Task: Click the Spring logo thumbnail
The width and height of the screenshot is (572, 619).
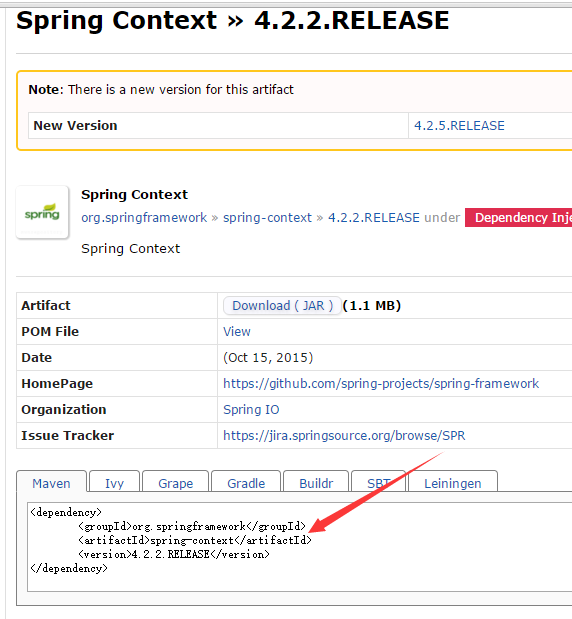Action: pyautogui.click(x=42, y=212)
